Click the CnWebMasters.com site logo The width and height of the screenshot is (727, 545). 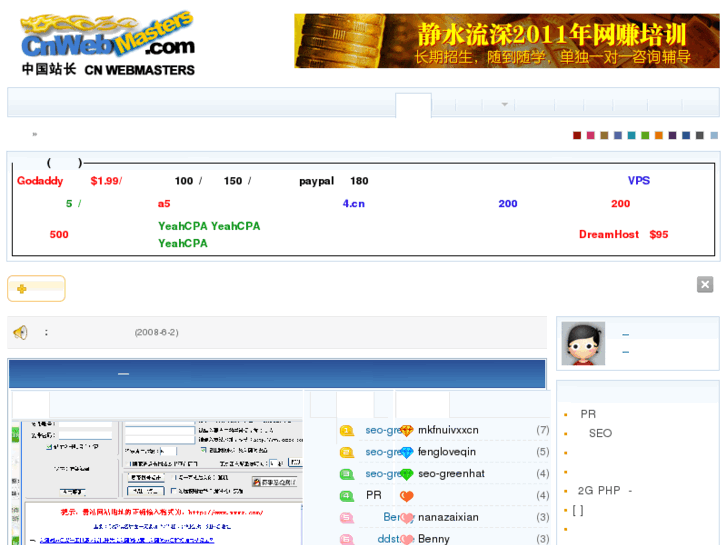[x=108, y=43]
